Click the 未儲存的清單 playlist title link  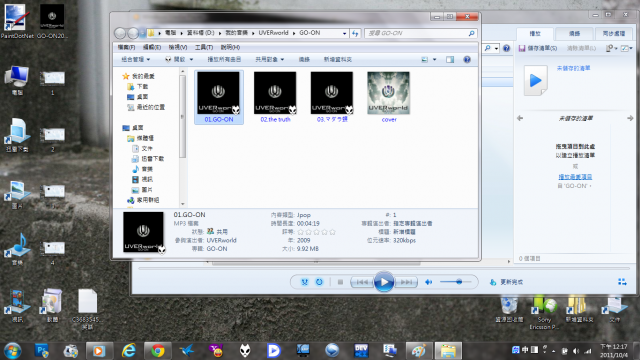pyautogui.click(x=573, y=68)
